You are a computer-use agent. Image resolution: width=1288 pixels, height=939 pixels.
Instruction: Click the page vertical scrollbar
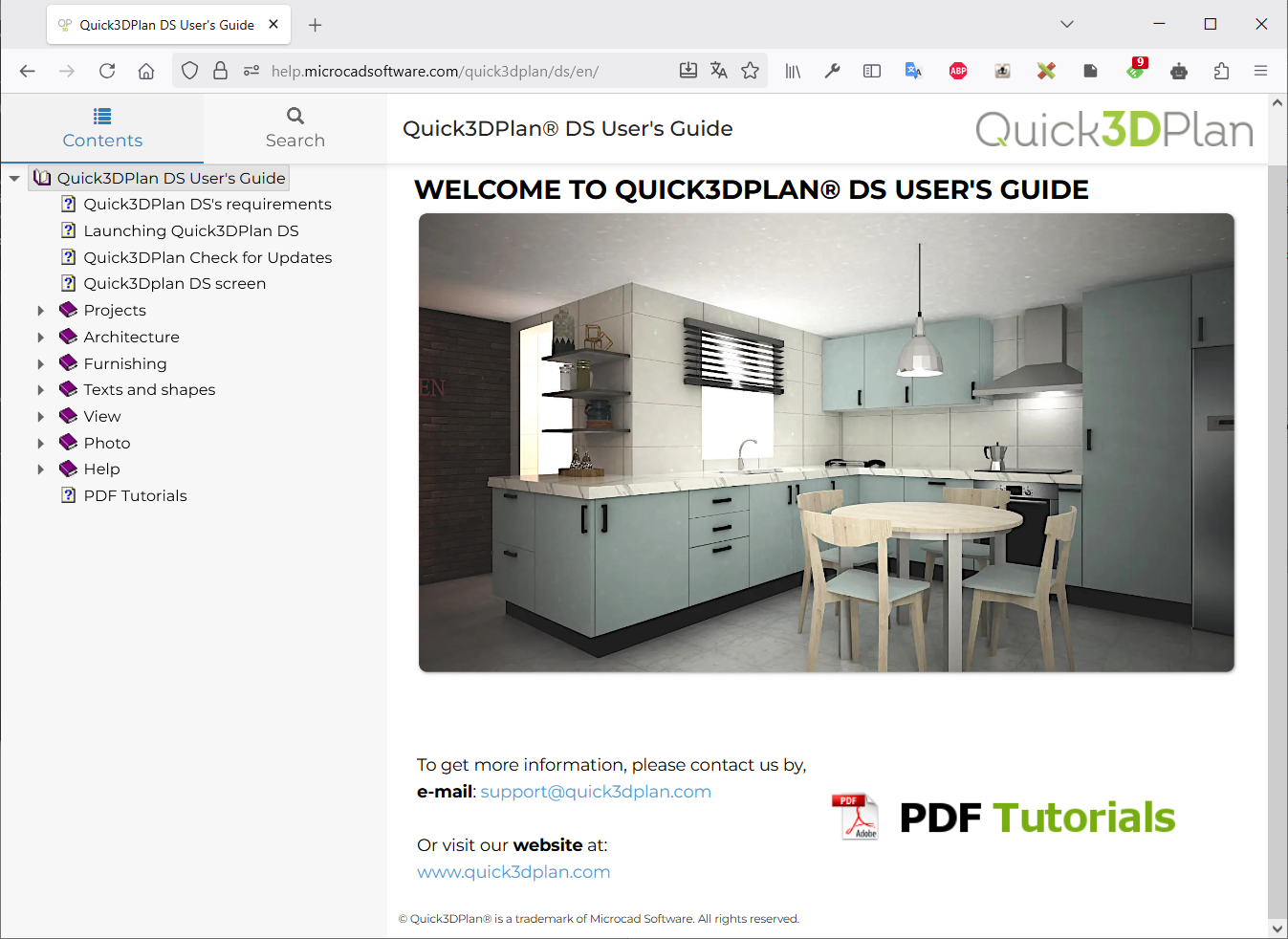coord(1277,535)
